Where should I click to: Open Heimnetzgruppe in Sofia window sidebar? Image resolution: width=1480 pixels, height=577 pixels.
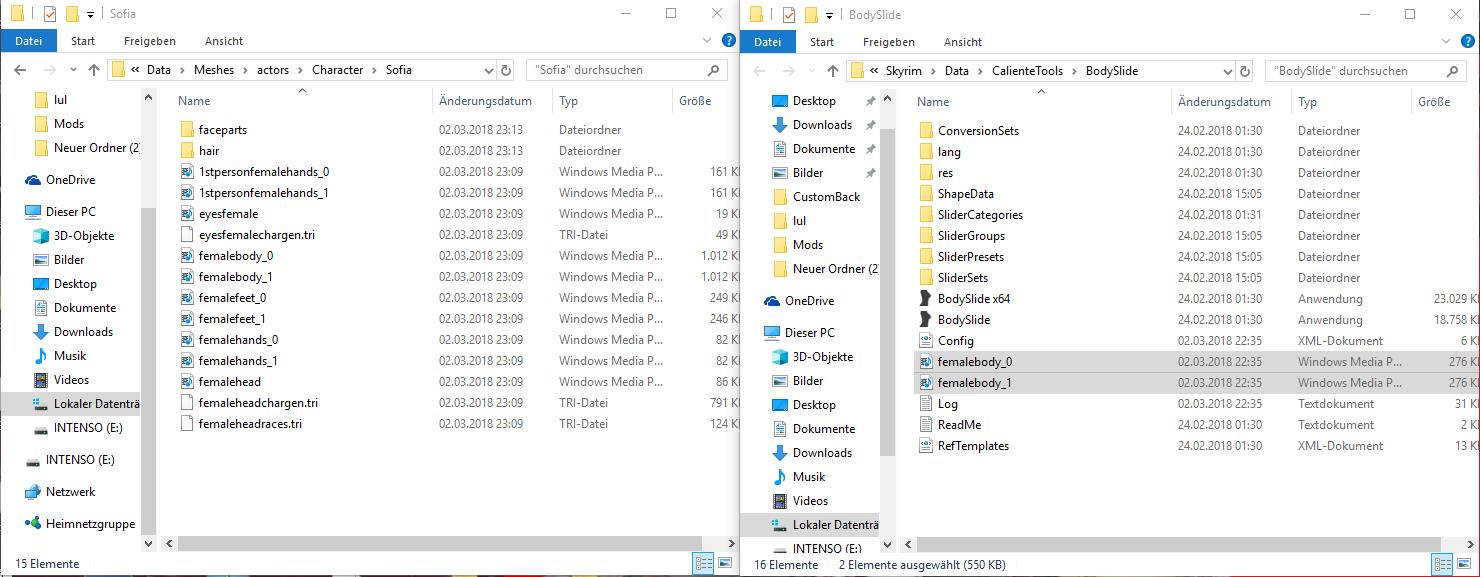90,524
